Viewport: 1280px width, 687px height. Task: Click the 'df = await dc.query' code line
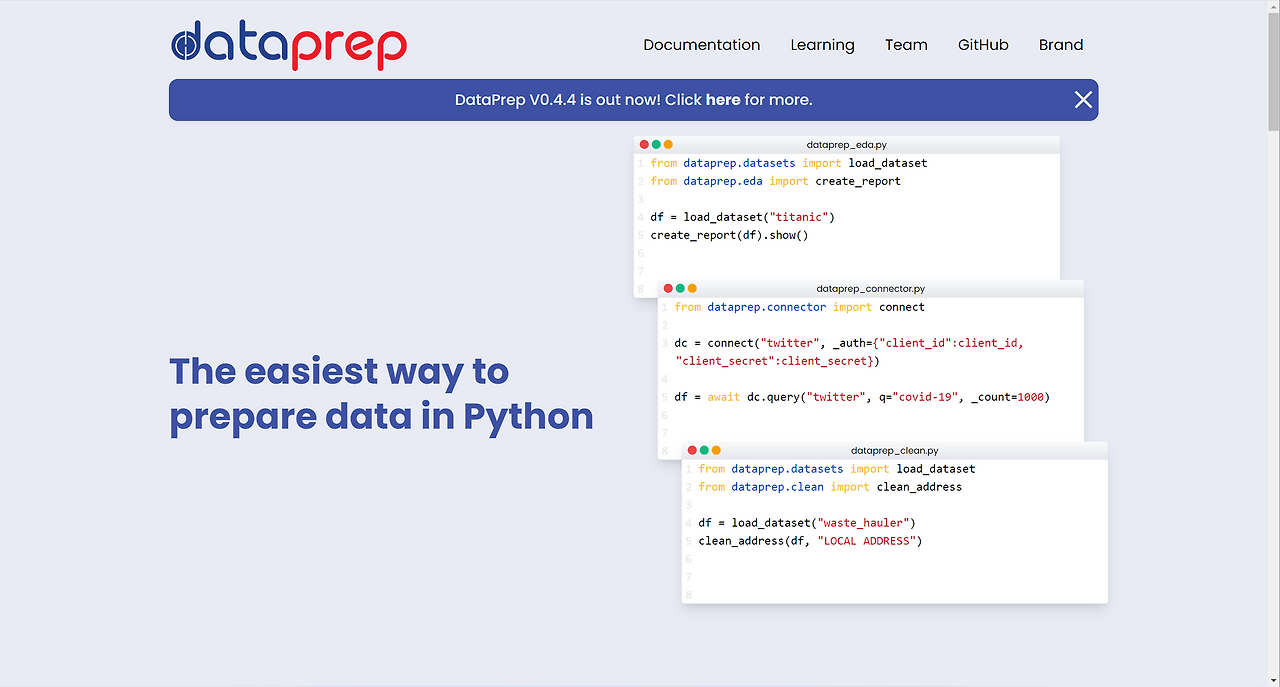coord(862,397)
